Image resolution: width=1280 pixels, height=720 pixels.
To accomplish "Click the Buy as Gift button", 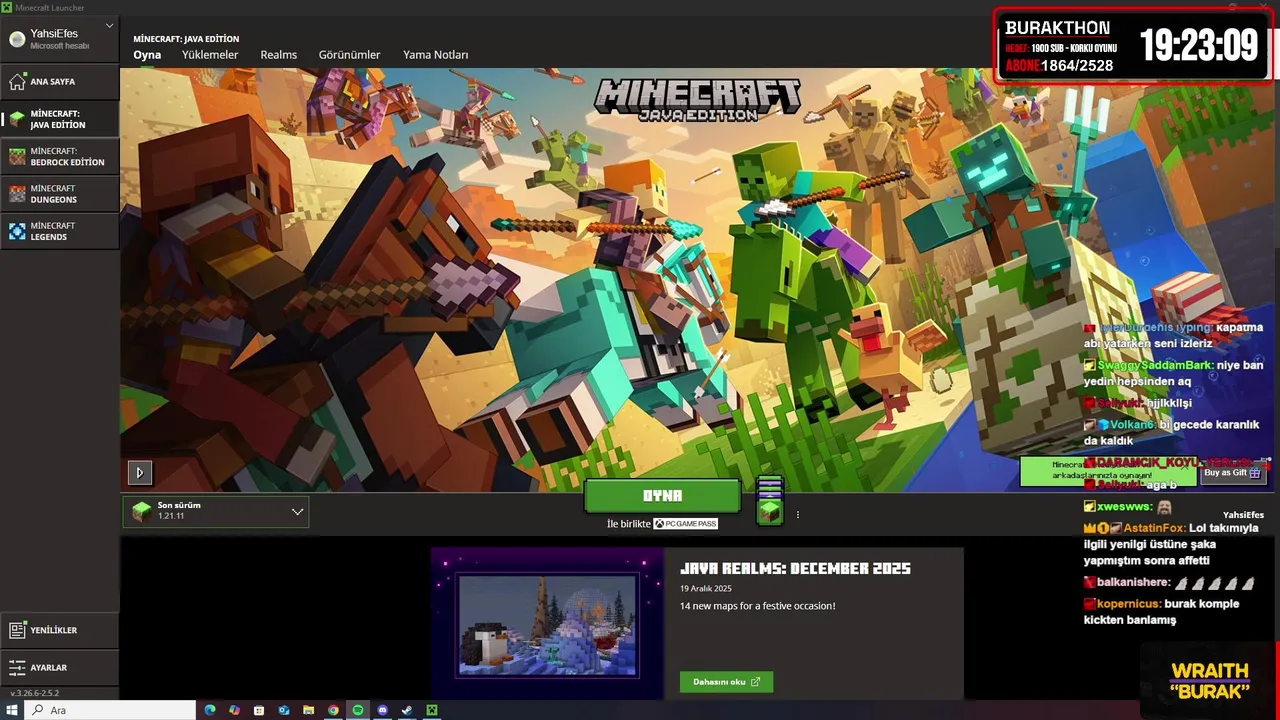I will point(1231,473).
